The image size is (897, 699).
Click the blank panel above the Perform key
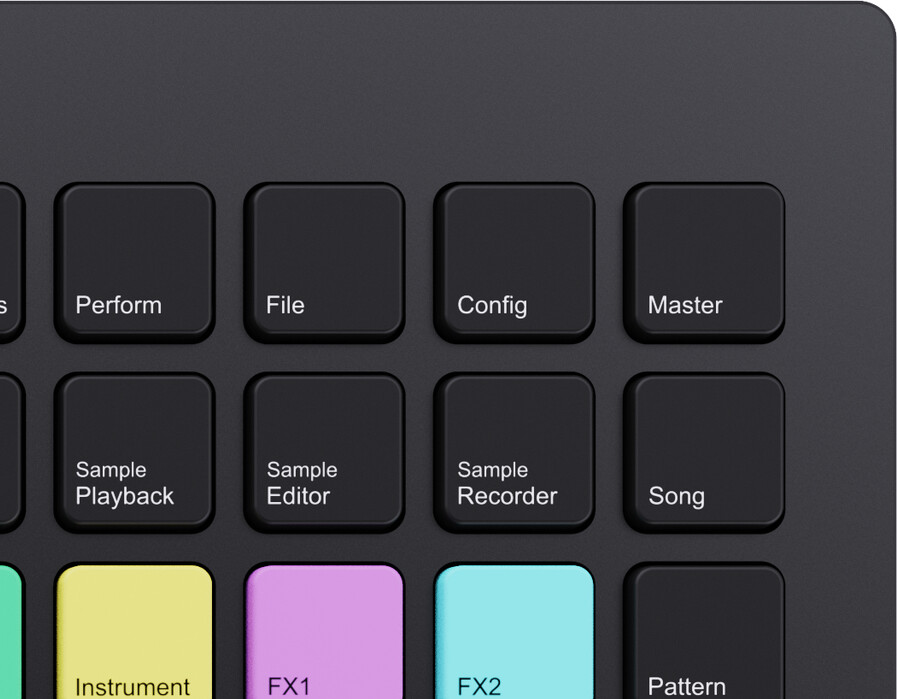click(x=134, y=94)
